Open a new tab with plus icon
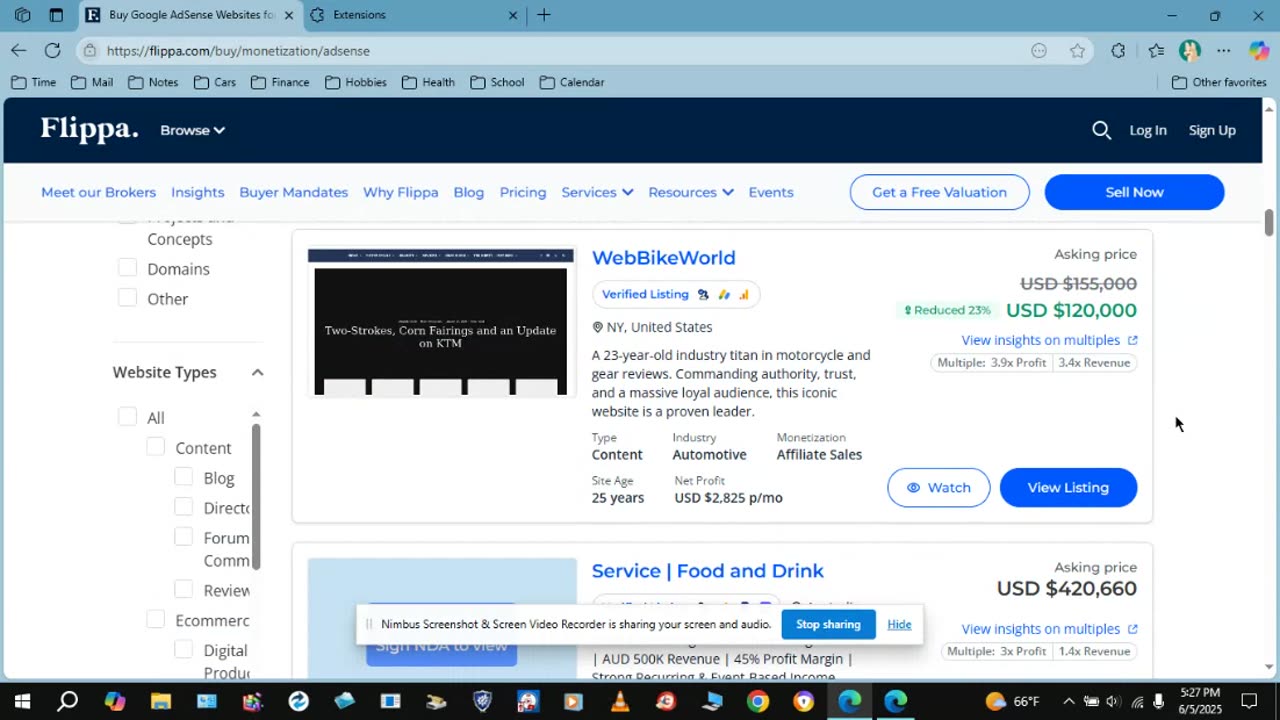The image size is (1280, 720). [544, 15]
